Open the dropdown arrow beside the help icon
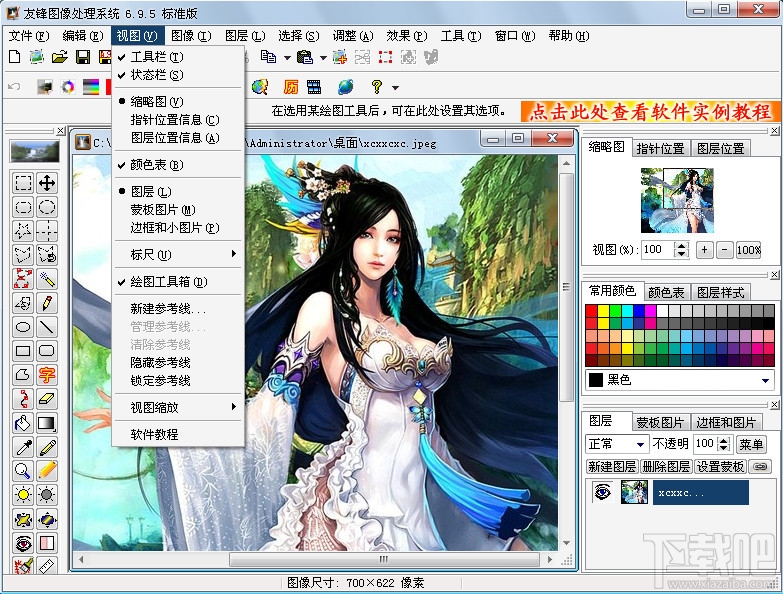783x594 pixels. [x=395, y=88]
